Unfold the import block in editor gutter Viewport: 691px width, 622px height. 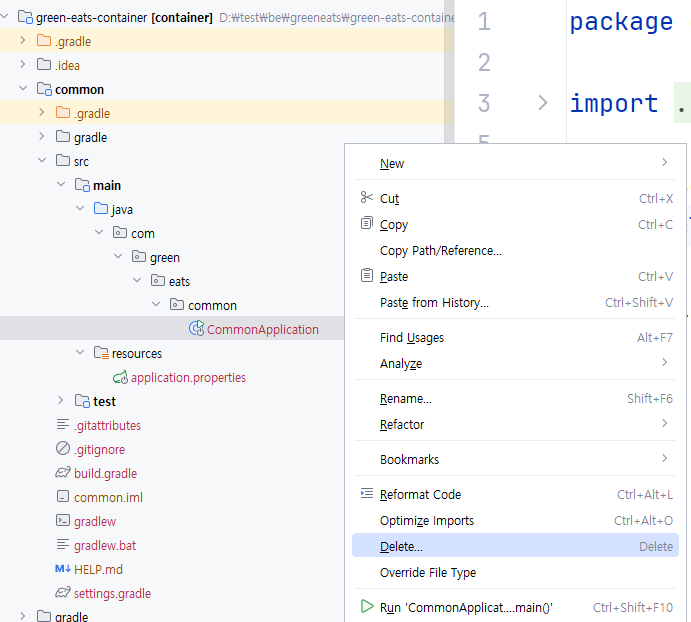coord(542,103)
